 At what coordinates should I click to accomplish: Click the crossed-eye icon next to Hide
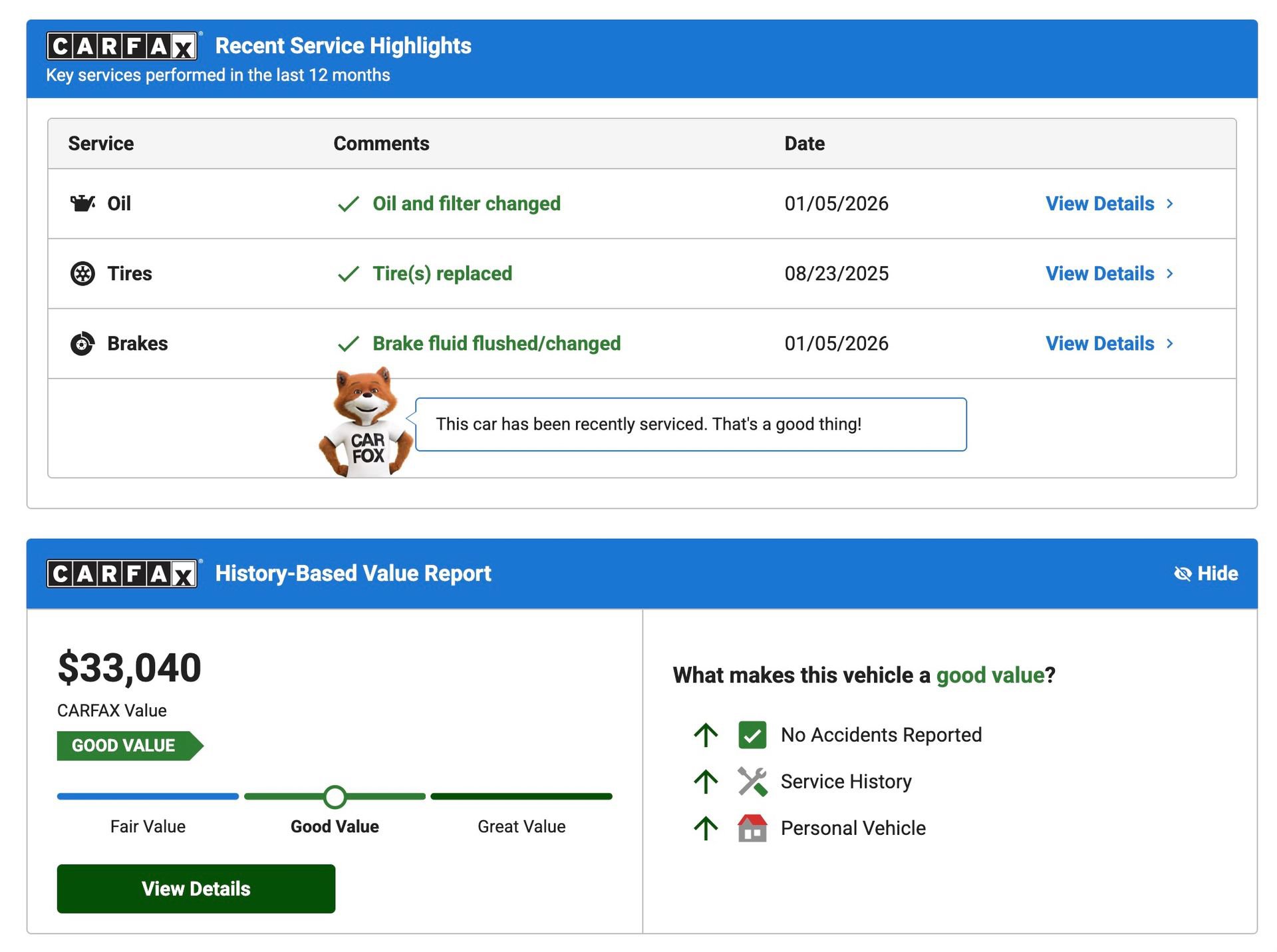[x=1183, y=573]
